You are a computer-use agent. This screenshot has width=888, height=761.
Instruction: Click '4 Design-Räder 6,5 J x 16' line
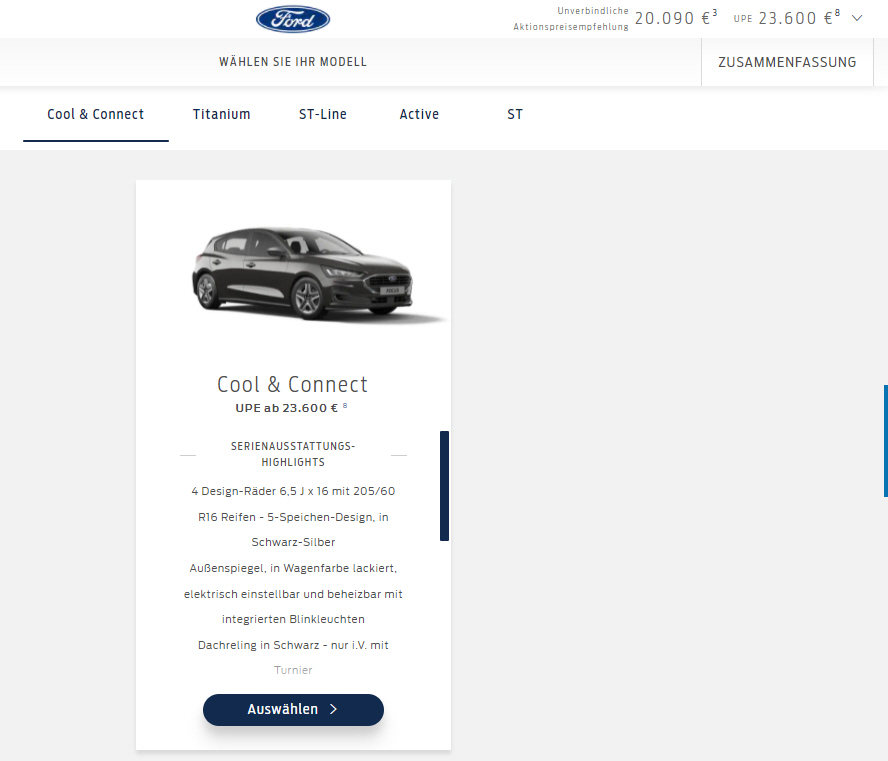point(293,491)
